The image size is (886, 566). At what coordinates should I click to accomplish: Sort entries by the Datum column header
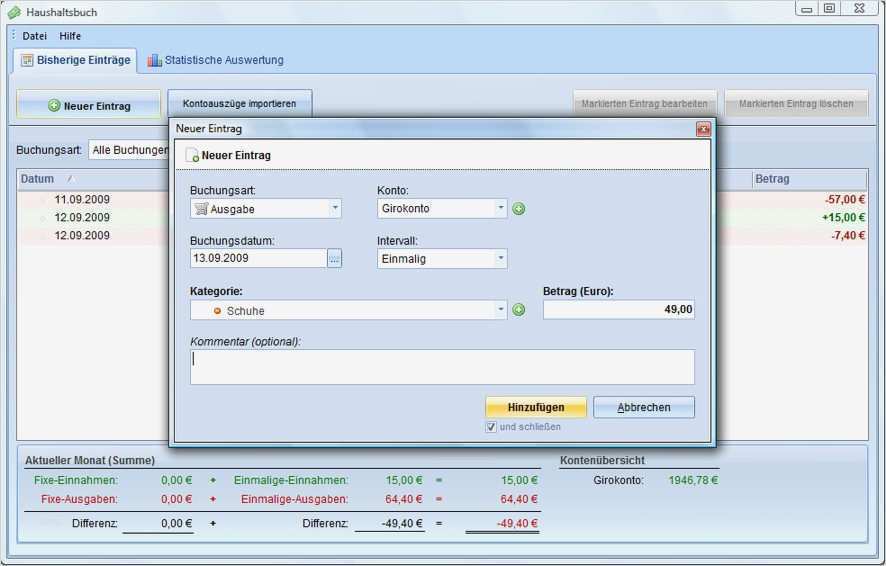point(38,179)
